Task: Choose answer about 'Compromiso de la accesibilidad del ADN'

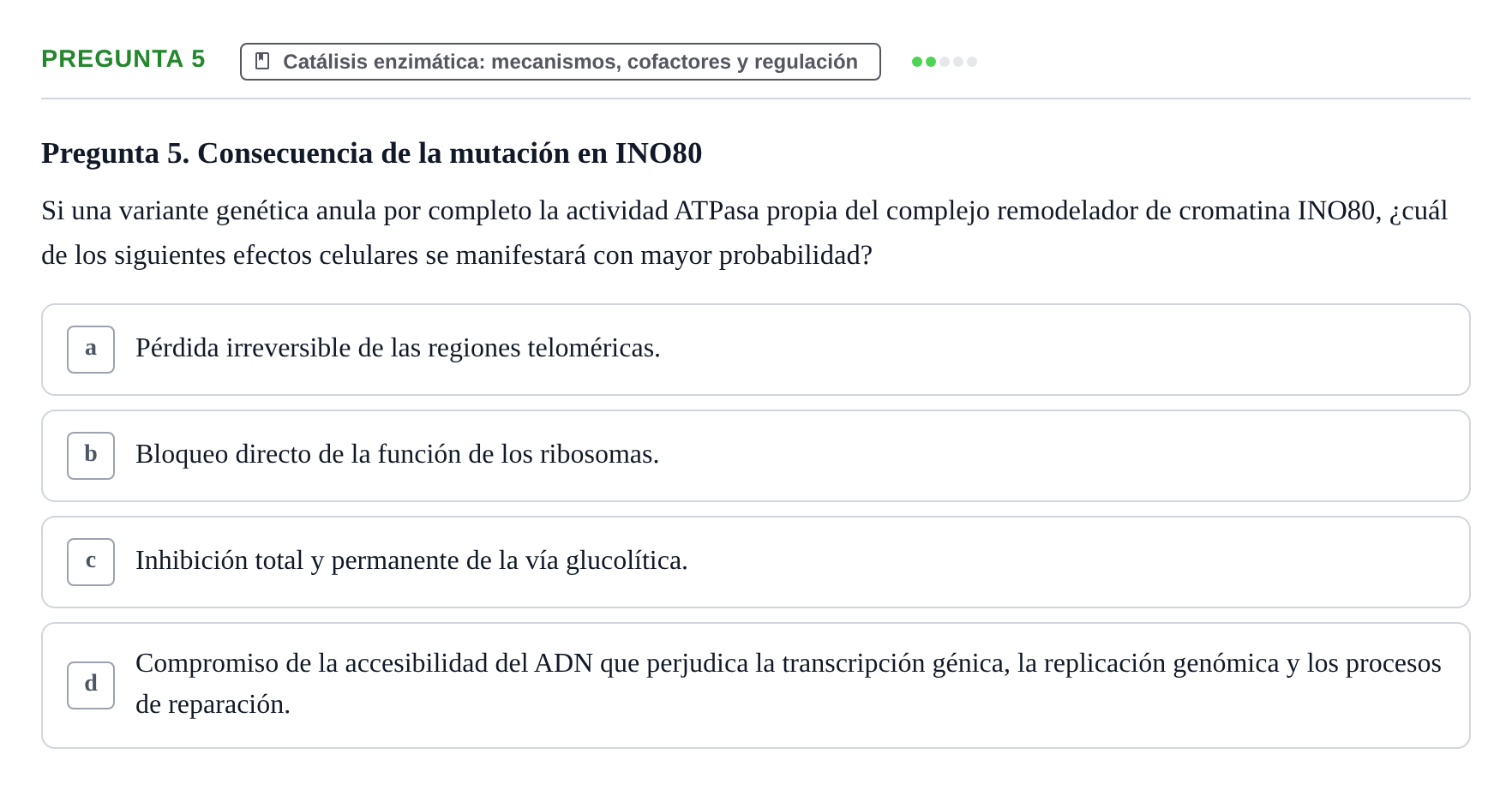Action: pyautogui.click(x=756, y=685)
